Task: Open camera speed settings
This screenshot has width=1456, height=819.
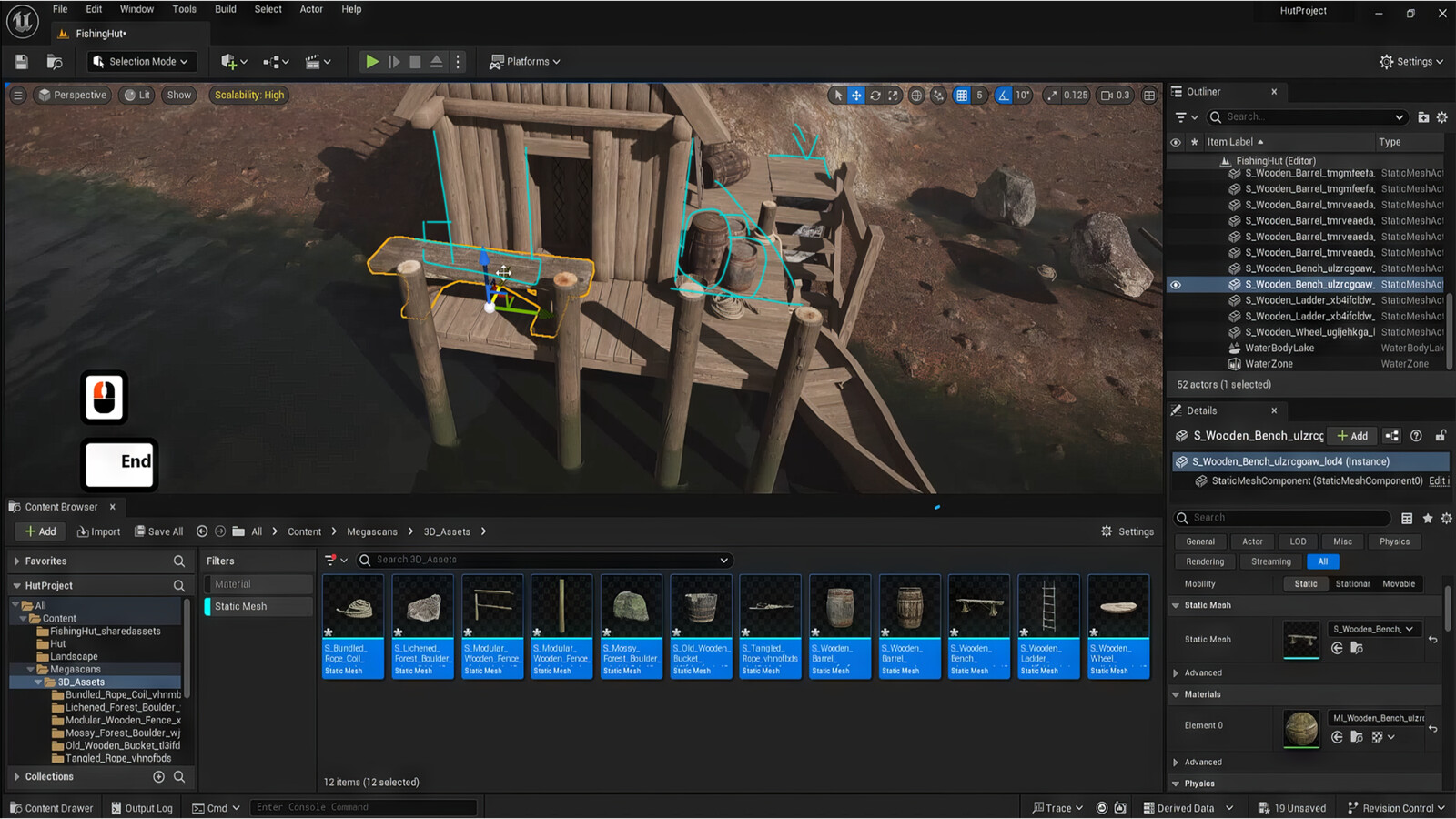Action: [1106, 95]
